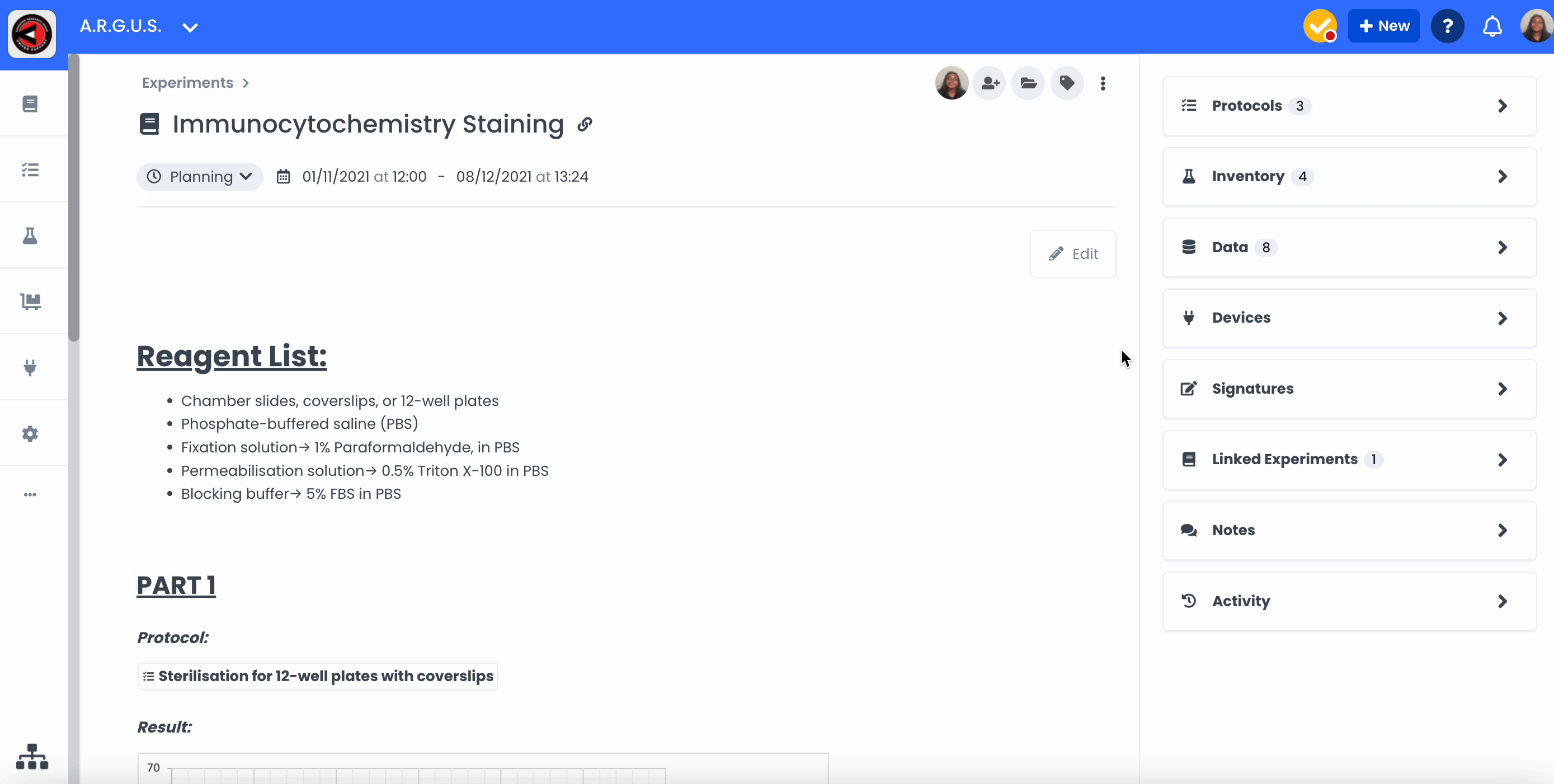The width and height of the screenshot is (1554, 784).
Task: Click the tag icon to add tags
Action: click(x=1067, y=83)
